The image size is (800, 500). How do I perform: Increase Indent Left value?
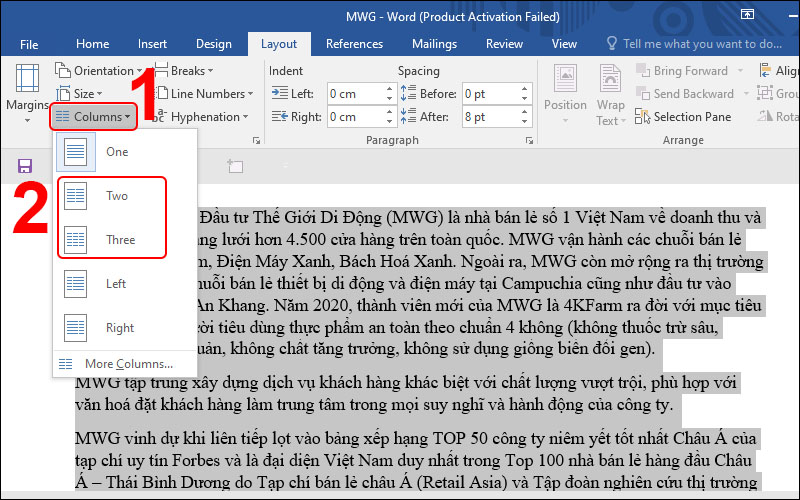coord(390,89)
